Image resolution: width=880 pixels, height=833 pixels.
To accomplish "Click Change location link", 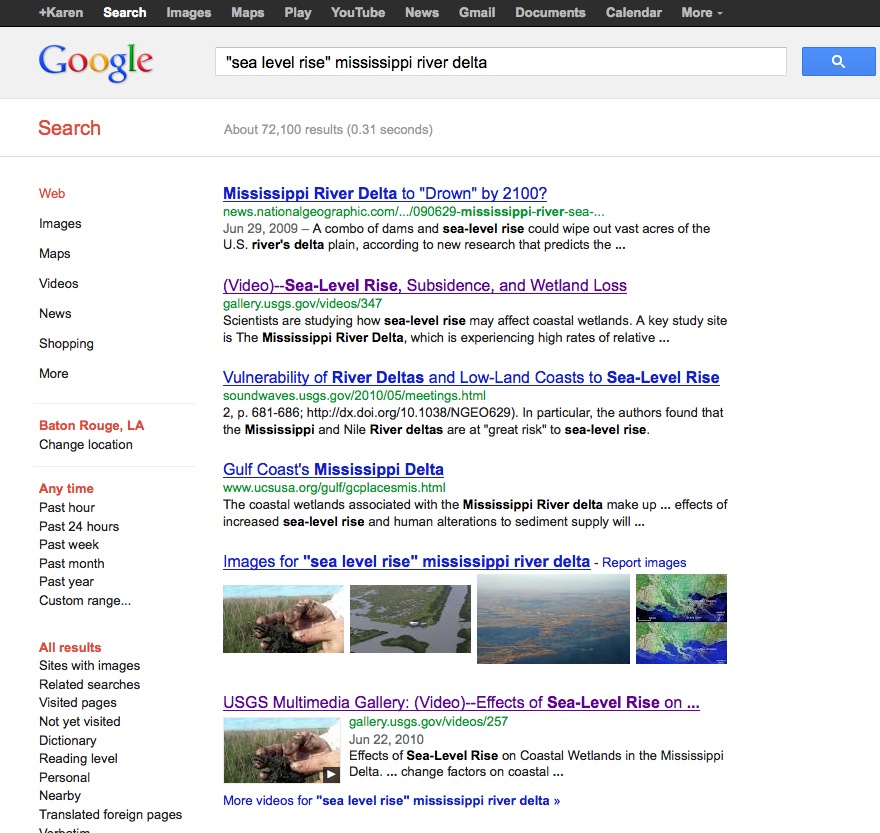I will coord(86,445).
